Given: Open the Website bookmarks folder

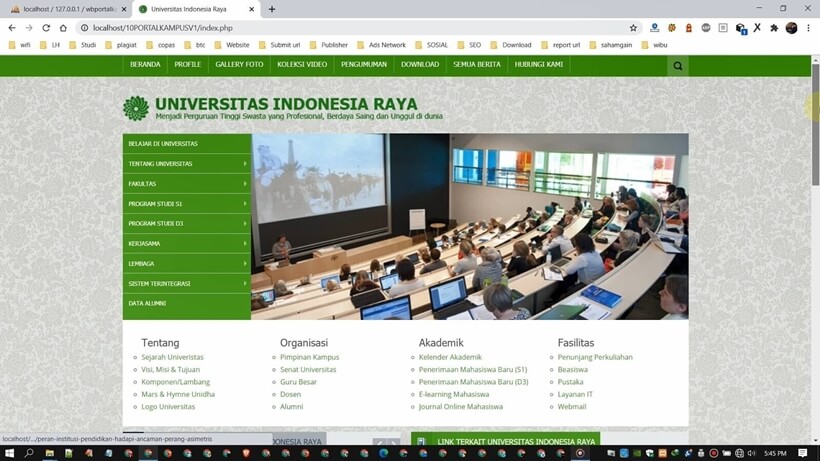Looking at the screenshot, I should point(232,45).
